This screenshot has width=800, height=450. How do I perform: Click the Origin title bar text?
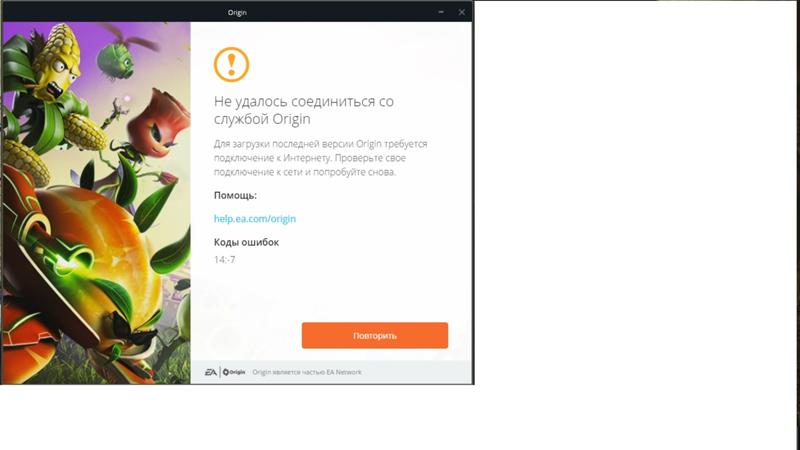click(x=237, y=12)
